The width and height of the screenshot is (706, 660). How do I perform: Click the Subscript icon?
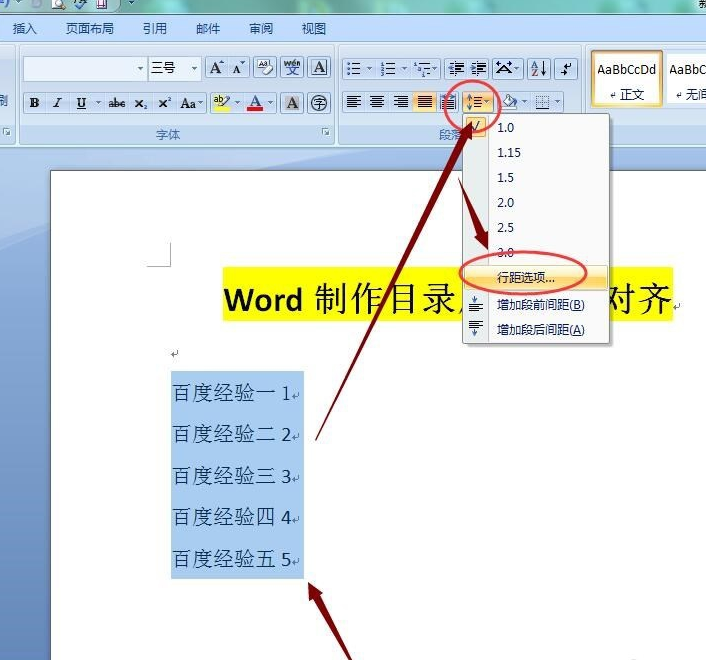(140, 103)
